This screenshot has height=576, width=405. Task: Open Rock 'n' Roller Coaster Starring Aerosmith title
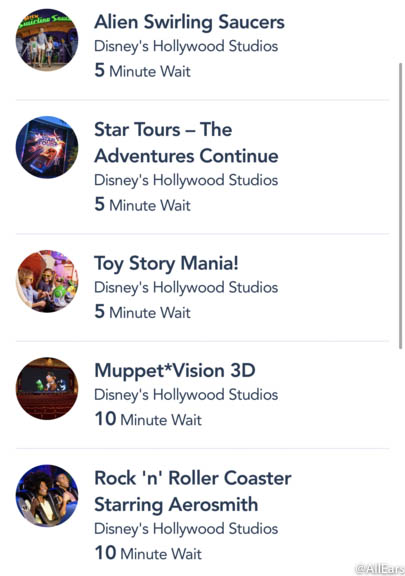point(193,491)
